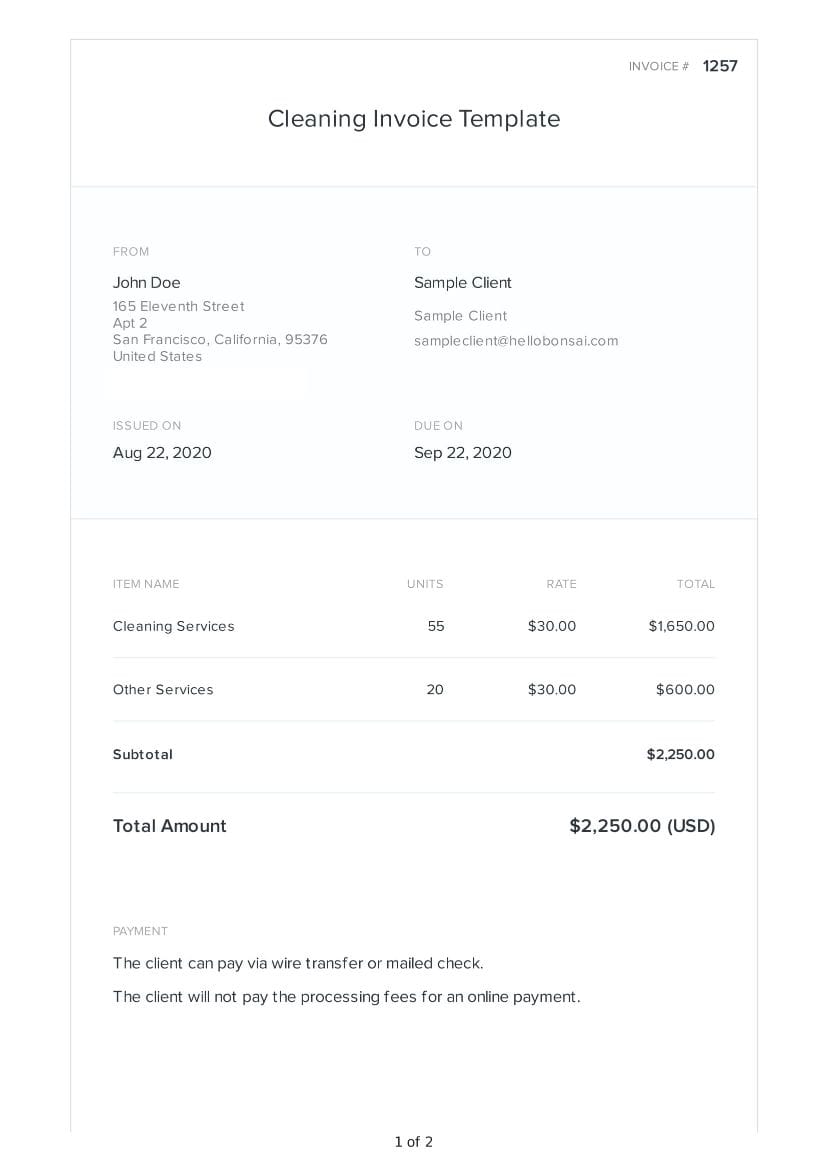Click the due date Sep 22, 2020

463,453
